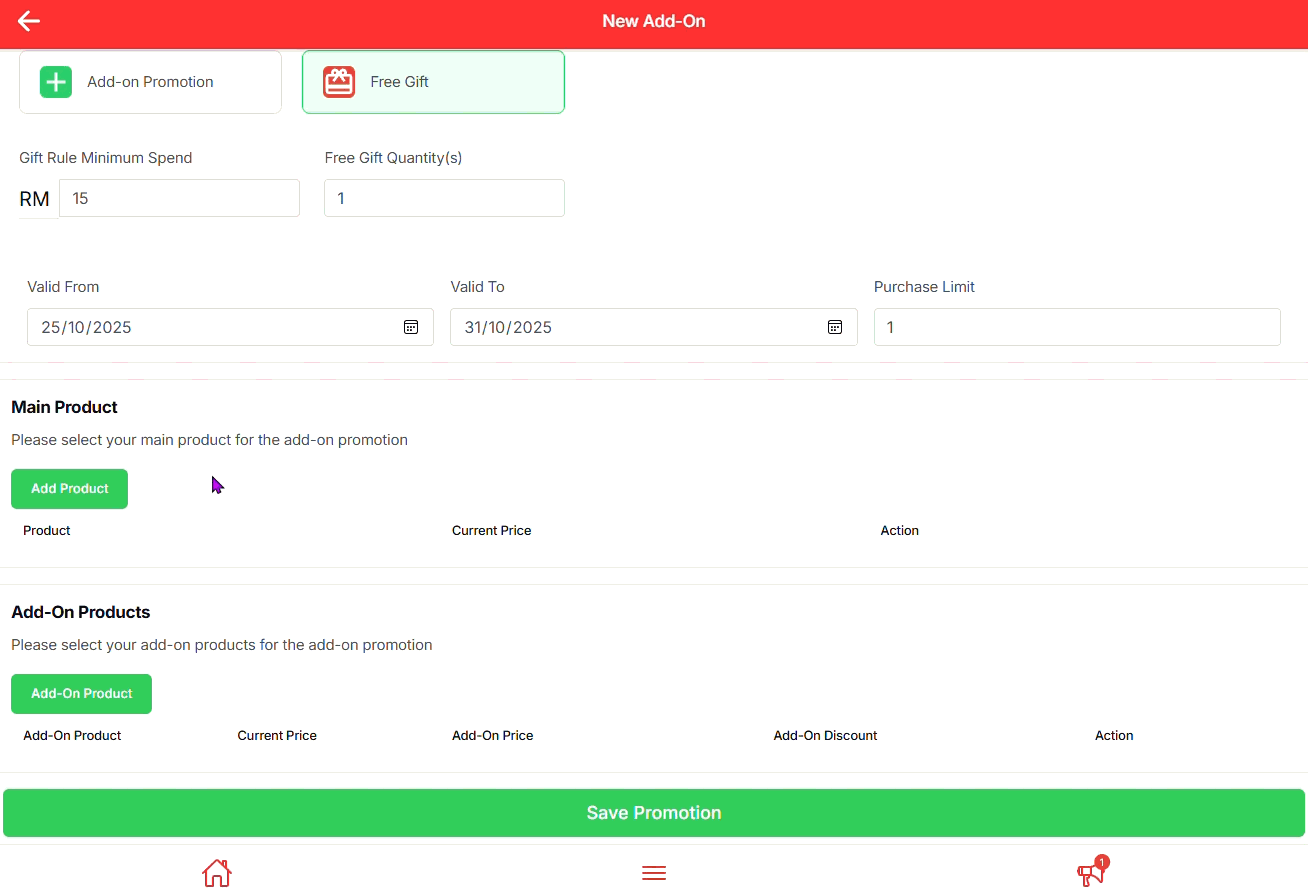Click the back arrow in header
The image size is (1308, 894).
click(x=29, y=21)
